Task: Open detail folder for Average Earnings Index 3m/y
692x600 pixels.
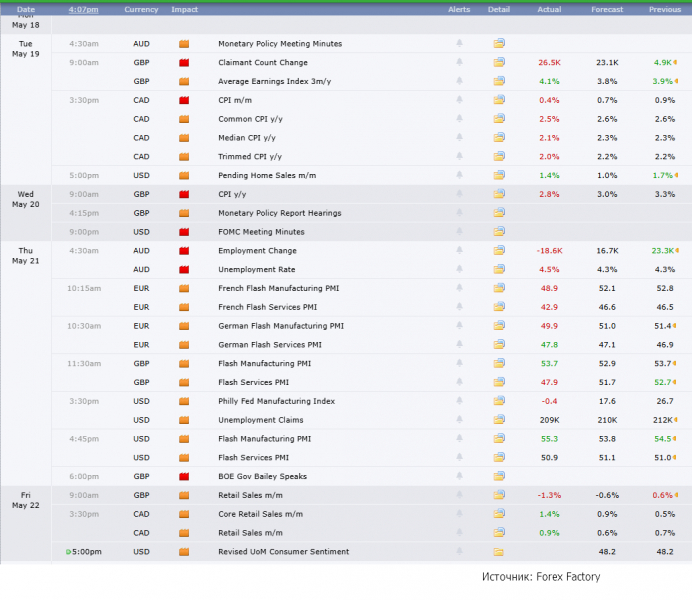Action: 499,81
